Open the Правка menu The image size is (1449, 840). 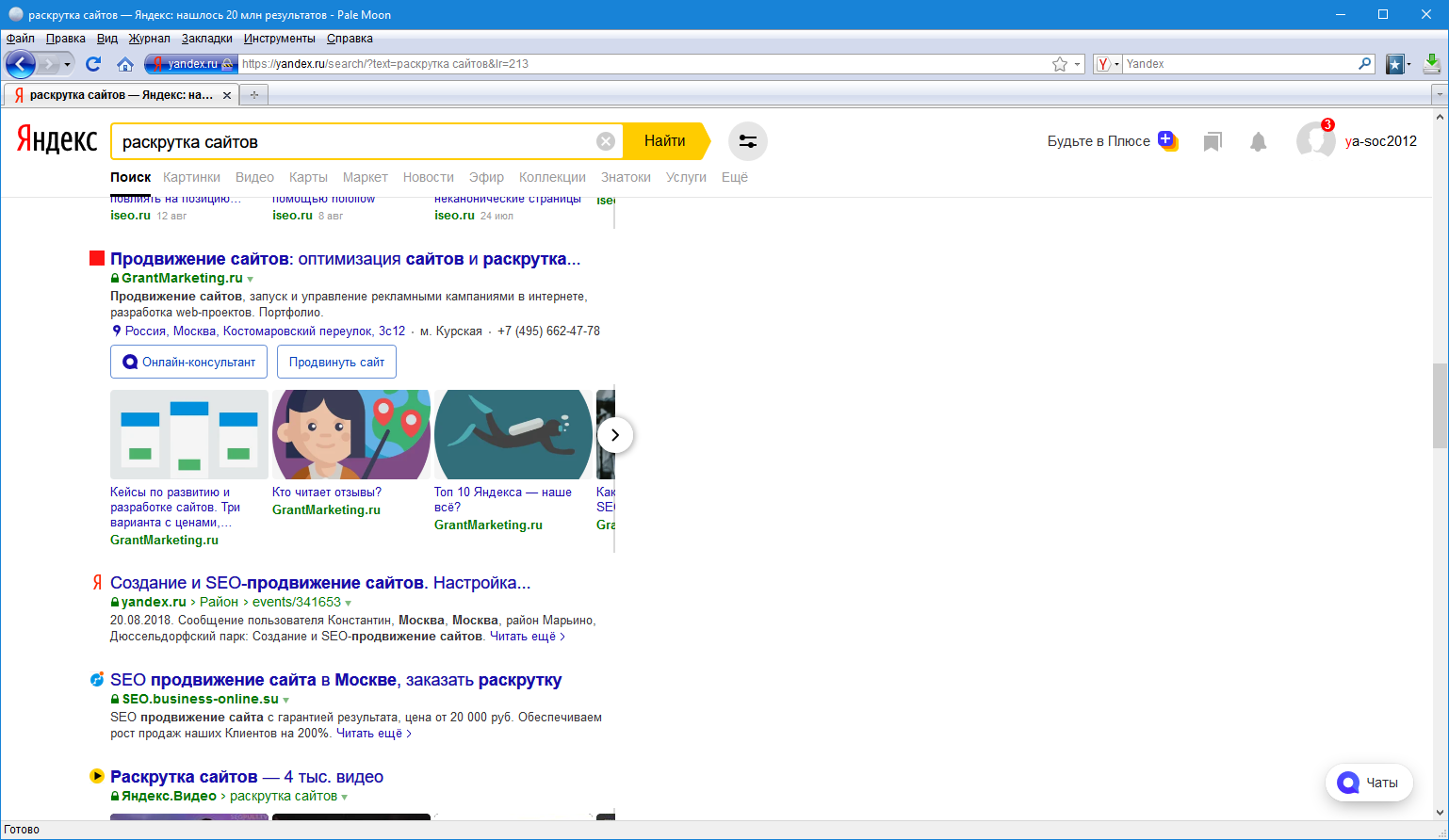tap(66, 39)
